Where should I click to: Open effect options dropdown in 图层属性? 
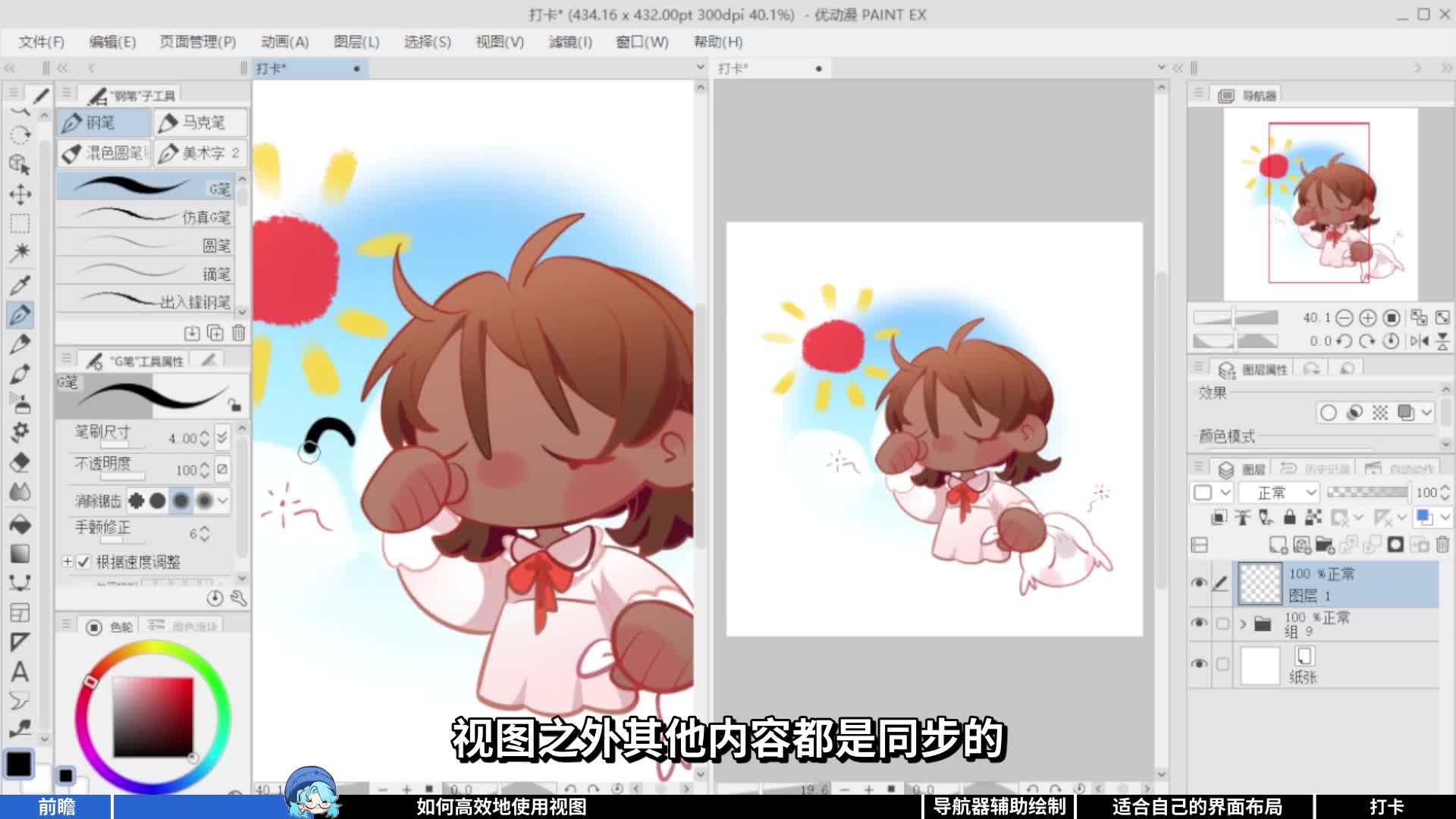pos(1427,413)
